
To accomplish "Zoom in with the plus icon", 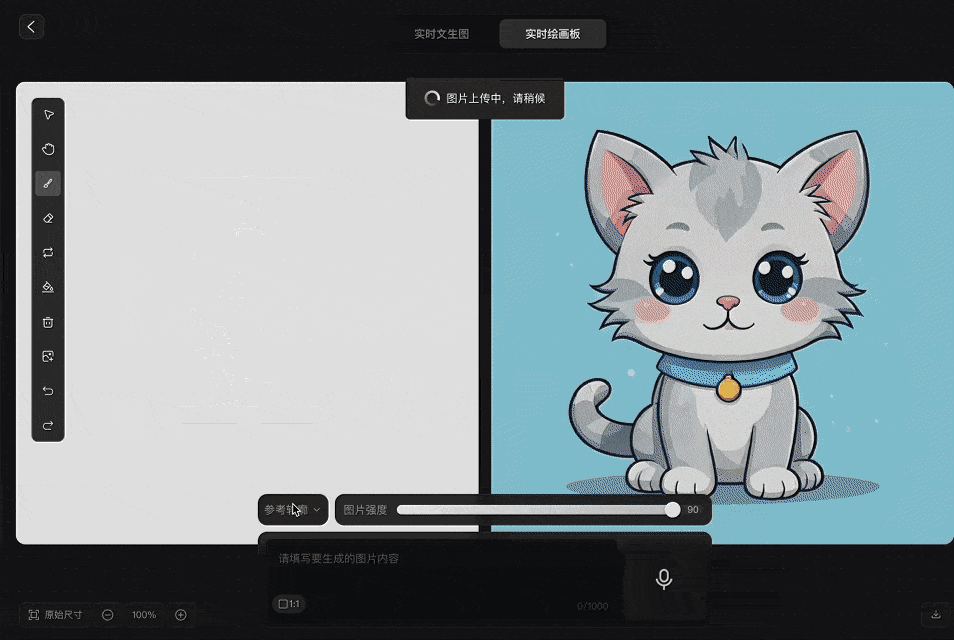I will pos(181,614).
